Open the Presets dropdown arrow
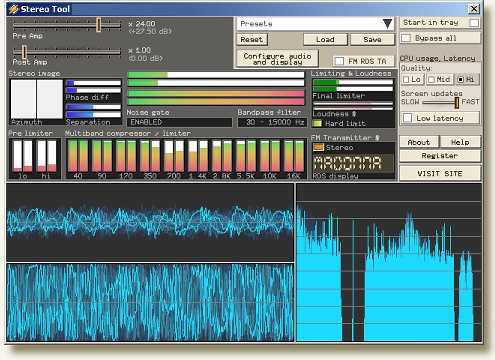 [x=387, y=24]
